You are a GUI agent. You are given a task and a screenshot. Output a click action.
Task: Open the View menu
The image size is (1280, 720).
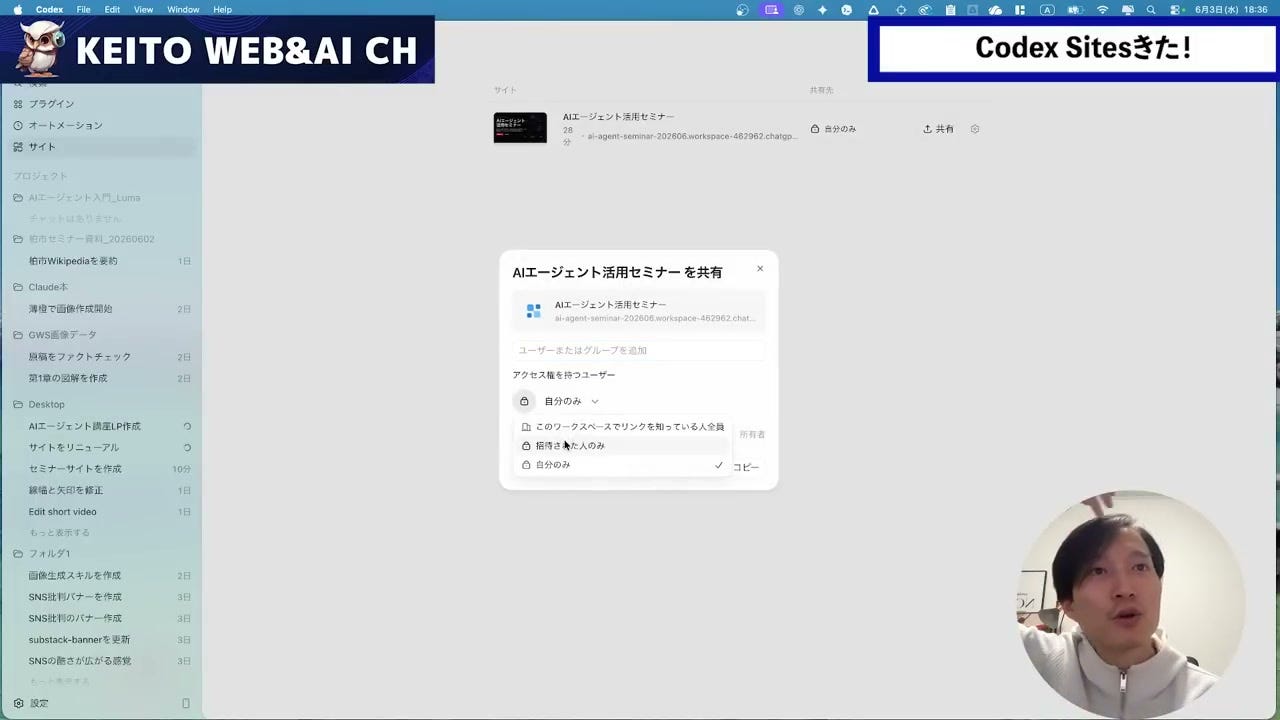click(x=143, y=9)
